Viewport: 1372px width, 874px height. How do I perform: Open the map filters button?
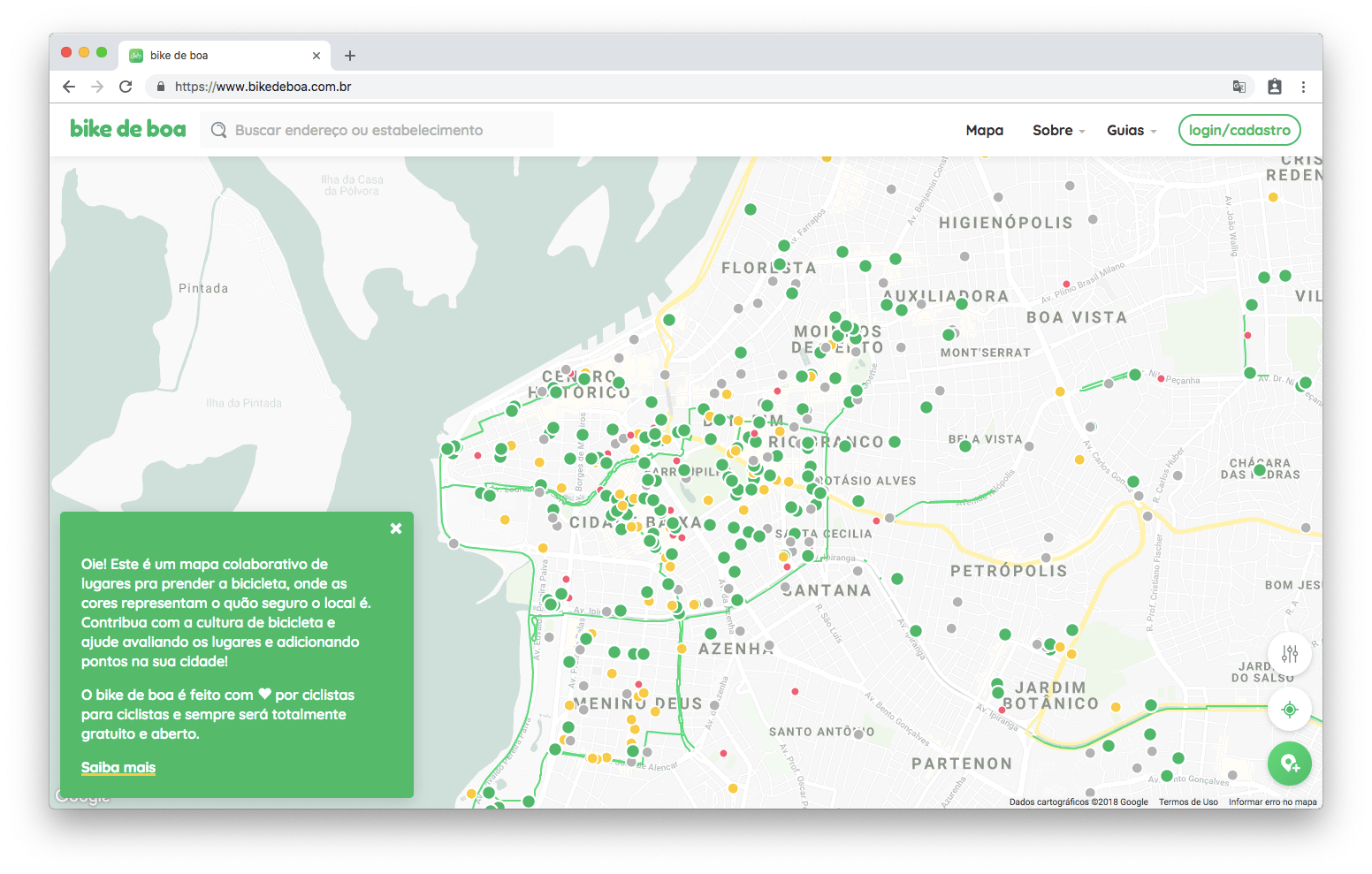(1289, 654)
